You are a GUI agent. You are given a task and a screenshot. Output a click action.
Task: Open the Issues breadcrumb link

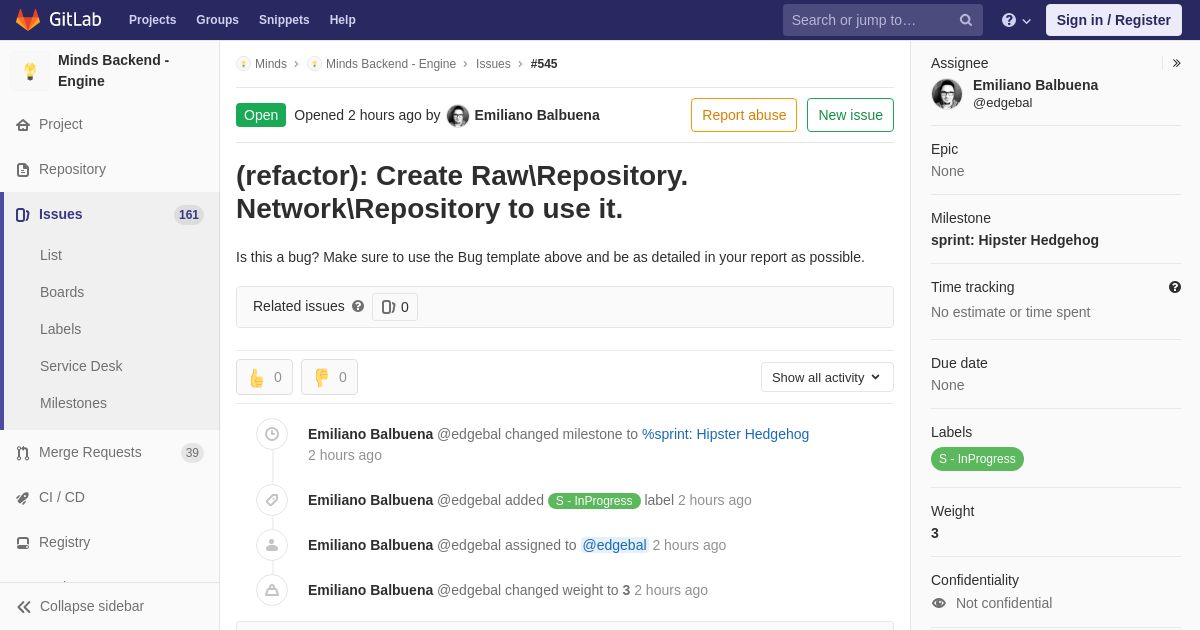point(493,64)
